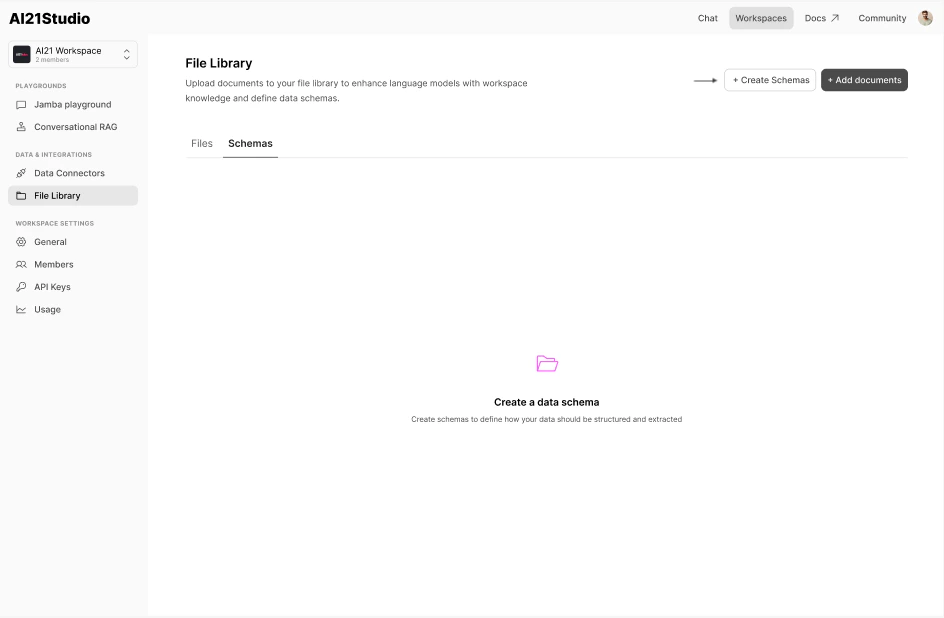Expand the AI21 Workspace switcher
The height and width of the screenshot is (618, 944).
[126, 55]
